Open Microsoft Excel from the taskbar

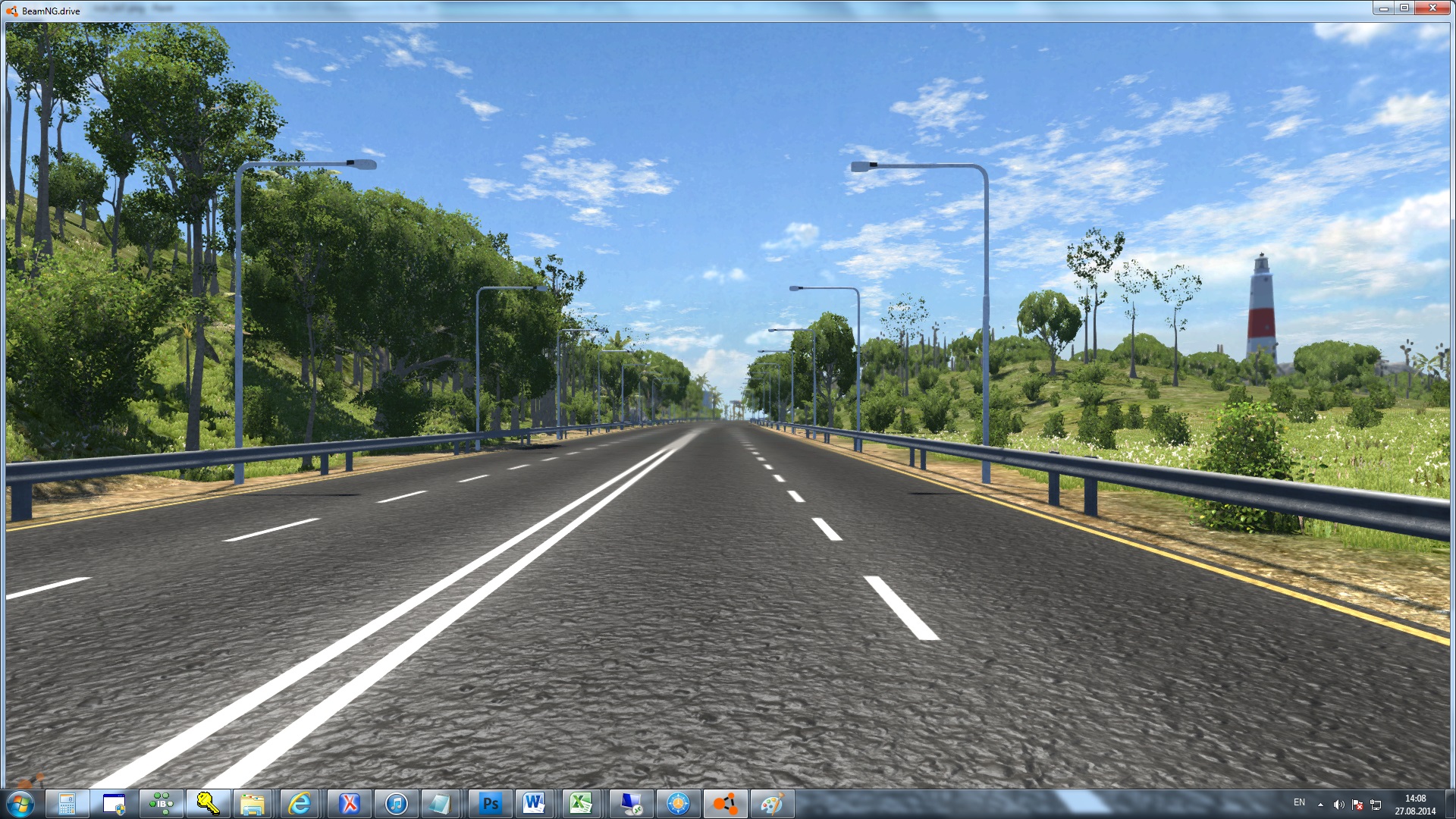click(582, 804)
